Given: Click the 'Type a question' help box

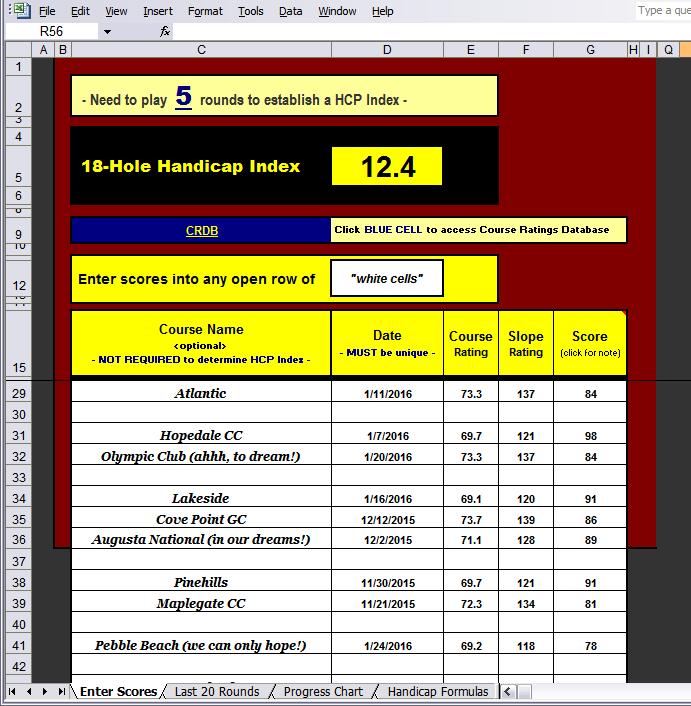Looking at the screenshot, I should [x=663, y=10].
